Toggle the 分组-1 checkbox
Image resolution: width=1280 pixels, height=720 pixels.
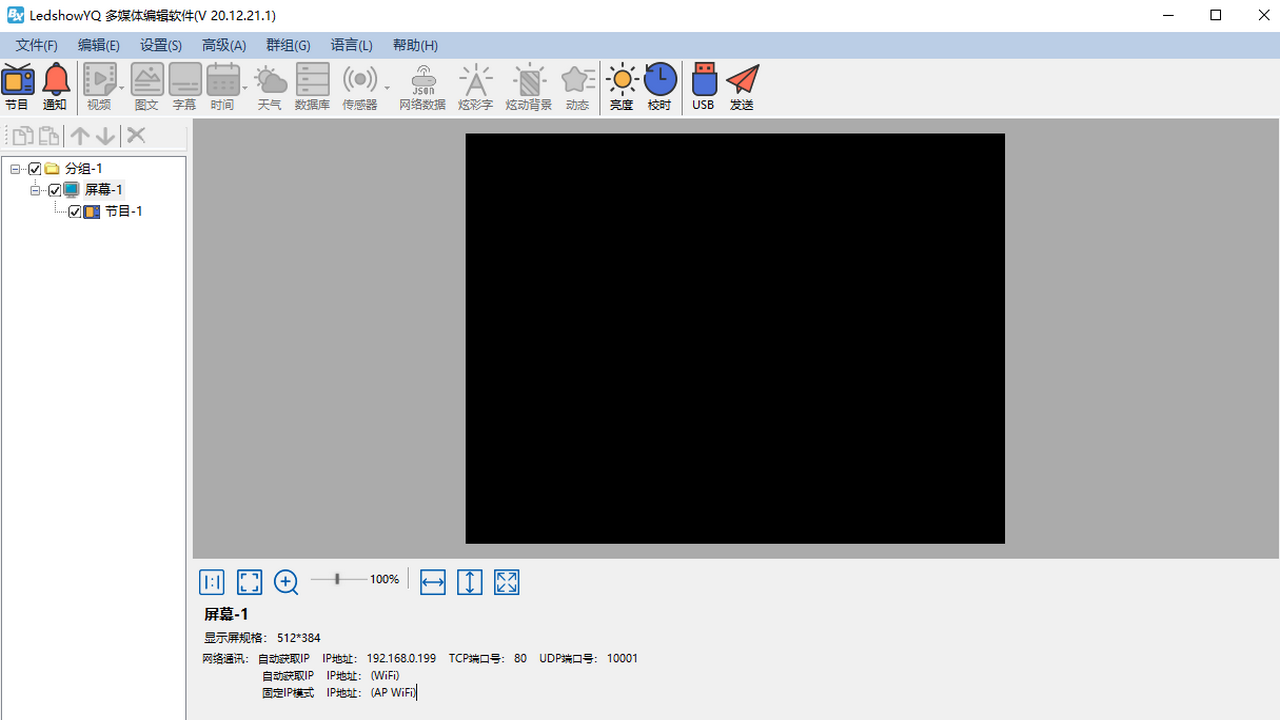[35, 169]
